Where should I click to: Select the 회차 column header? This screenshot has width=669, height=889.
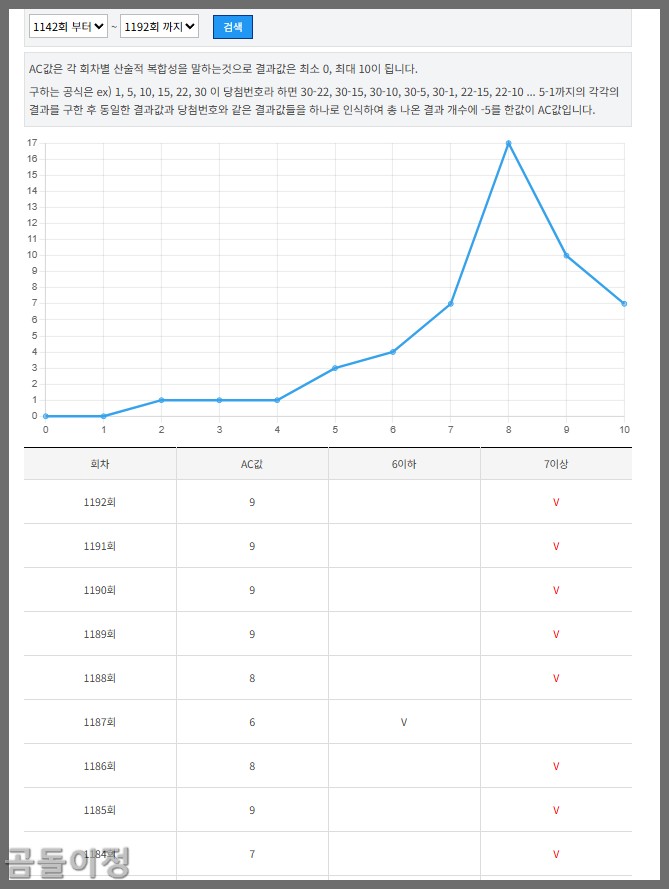pos(100,464)
